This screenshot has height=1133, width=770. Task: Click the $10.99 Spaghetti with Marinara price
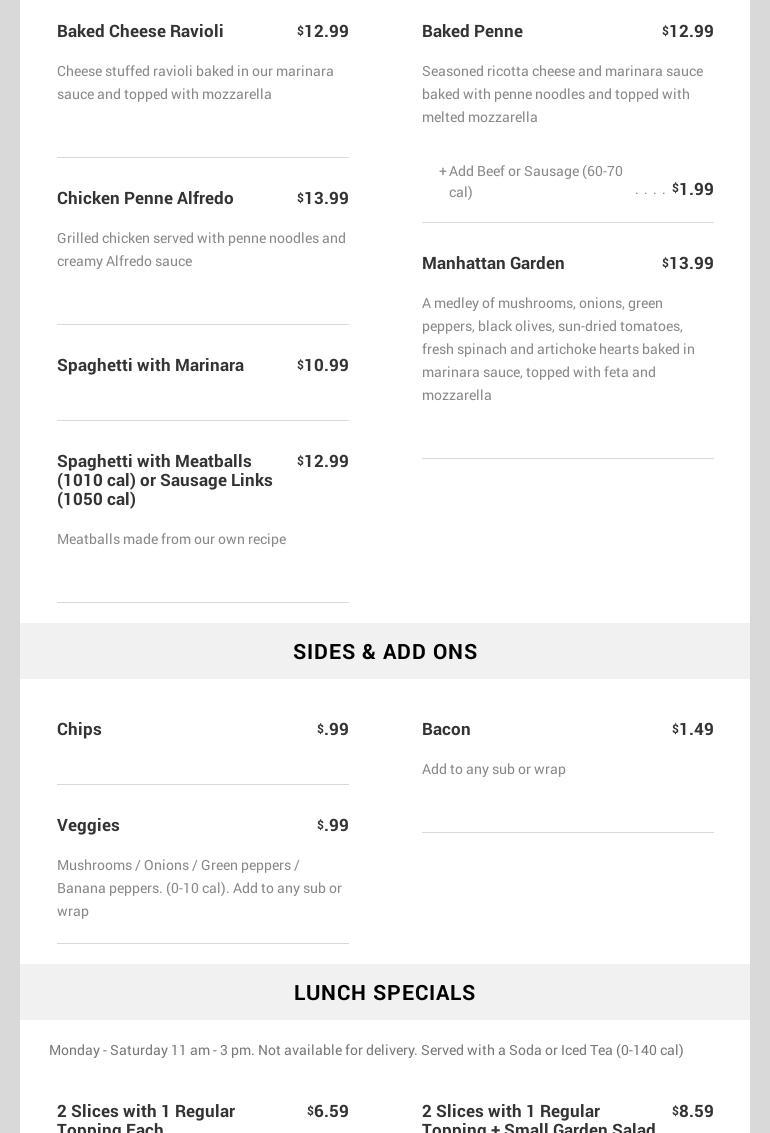323,365
